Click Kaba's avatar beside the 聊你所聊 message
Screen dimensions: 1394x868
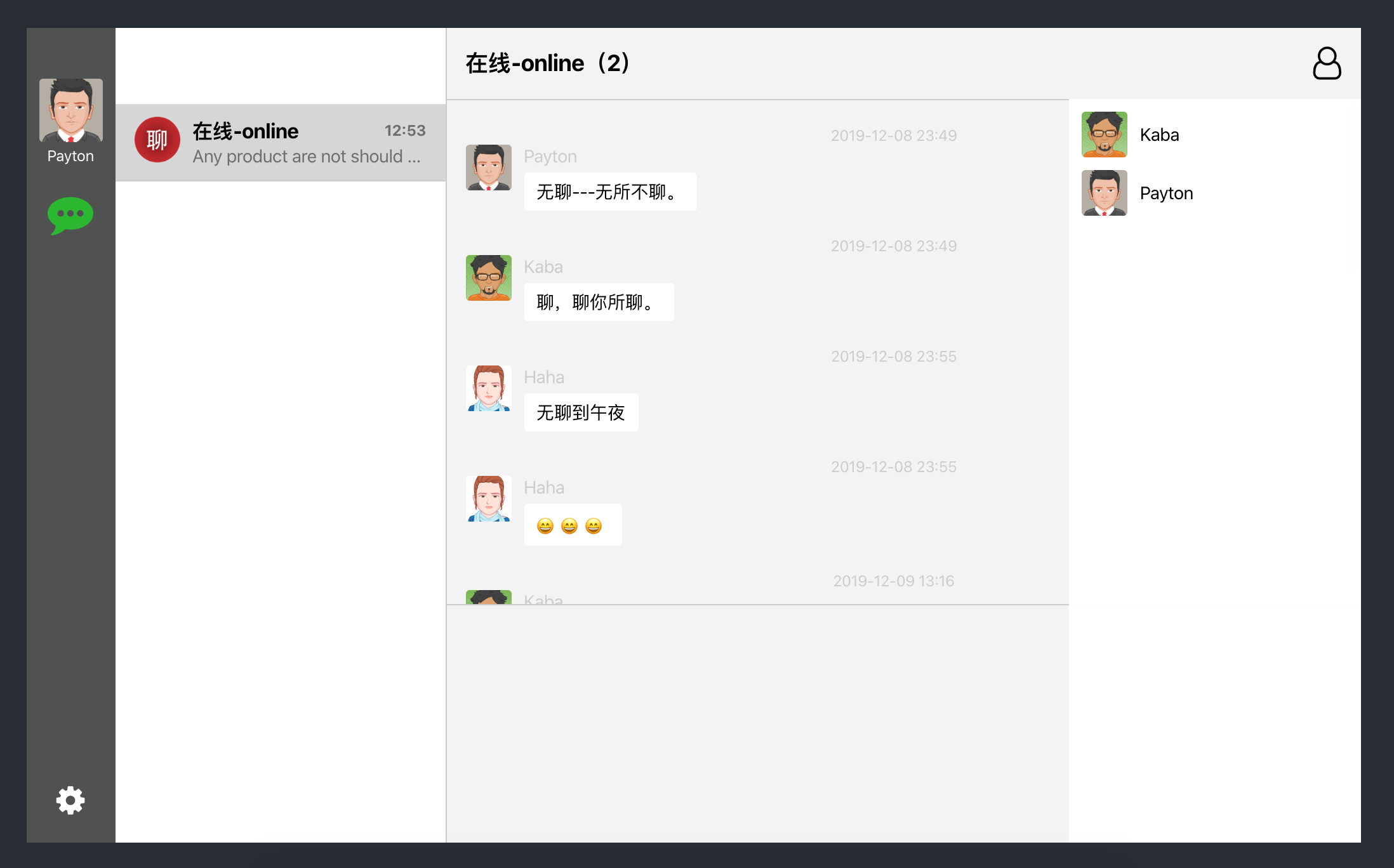point(488,278)
